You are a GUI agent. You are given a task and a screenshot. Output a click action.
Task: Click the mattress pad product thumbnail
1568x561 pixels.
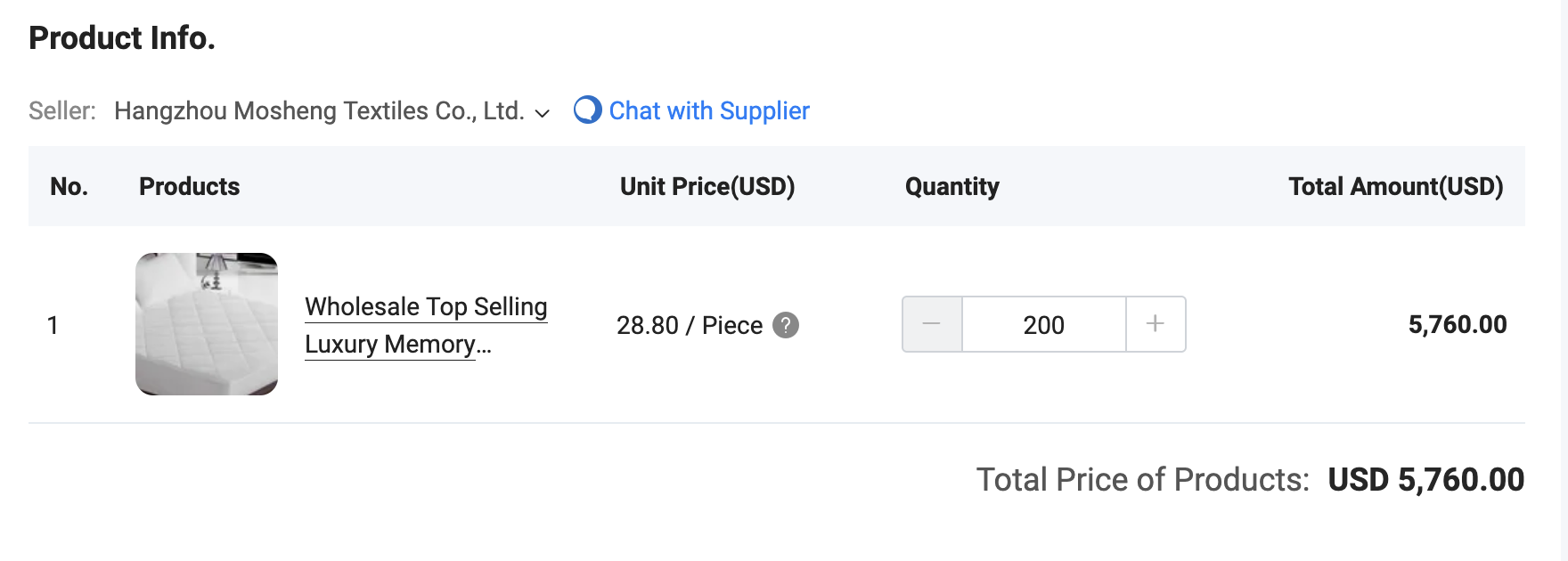click(207, 324)
